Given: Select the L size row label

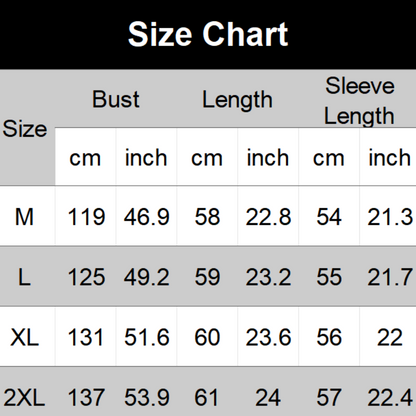Looking at the screenshot, I should pos(24,277).
